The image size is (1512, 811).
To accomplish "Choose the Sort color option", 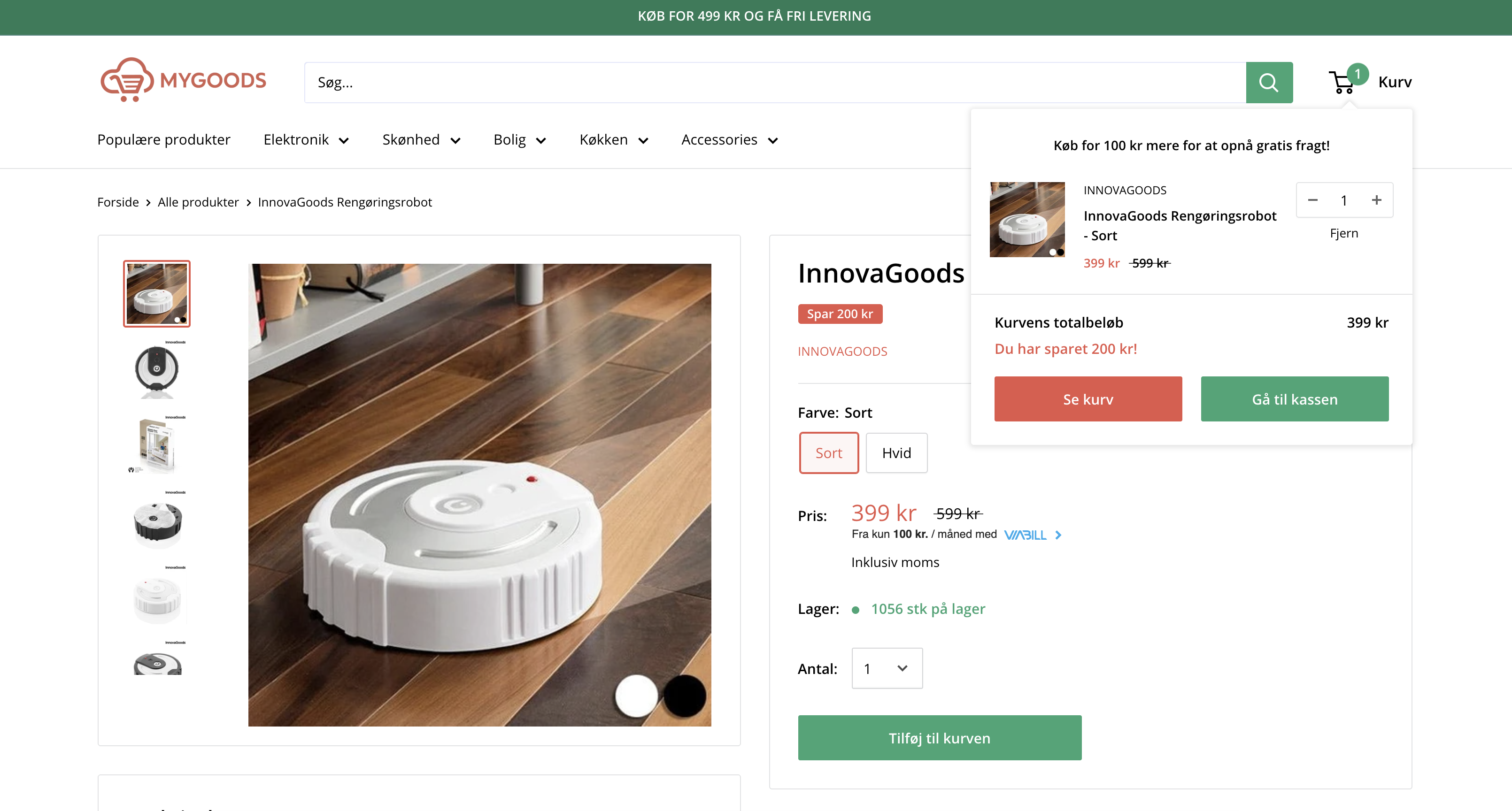I will [828, 452].
